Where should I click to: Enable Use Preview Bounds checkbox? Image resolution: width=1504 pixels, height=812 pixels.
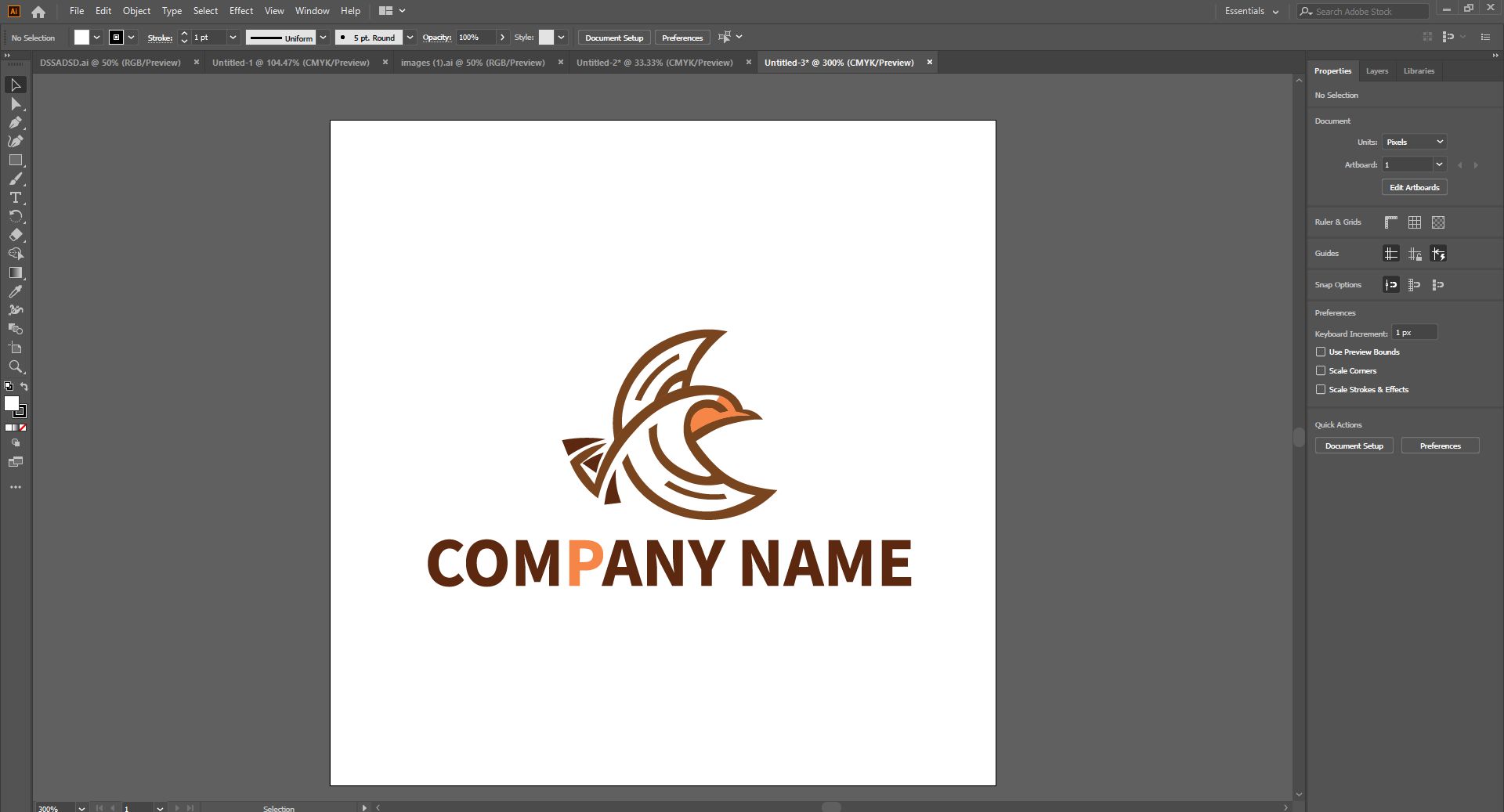pyautogui.click(x=1321, y=352)
